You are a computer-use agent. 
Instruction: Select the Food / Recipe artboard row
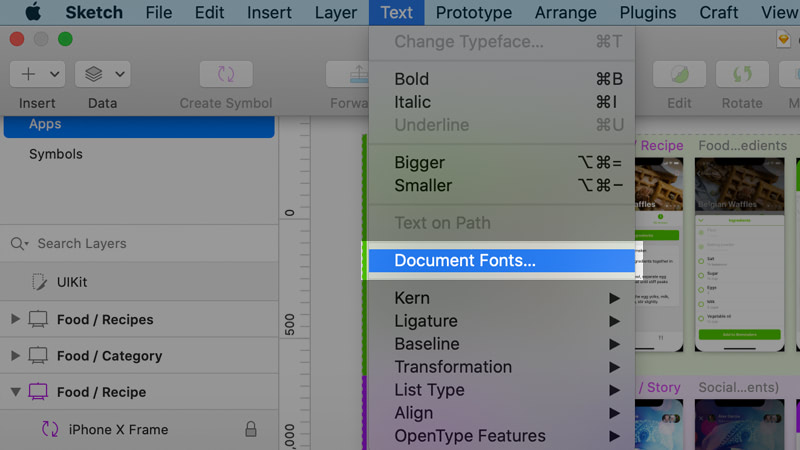click(x=139, y=392)
